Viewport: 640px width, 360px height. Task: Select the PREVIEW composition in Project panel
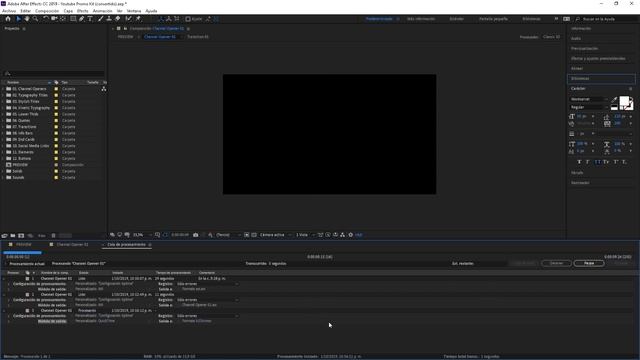20,165
